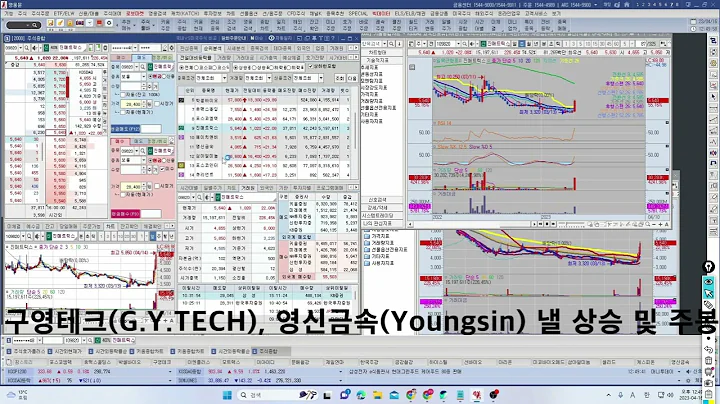Click the top toolbar search box
Screen dimensions: 720x404
24,25
